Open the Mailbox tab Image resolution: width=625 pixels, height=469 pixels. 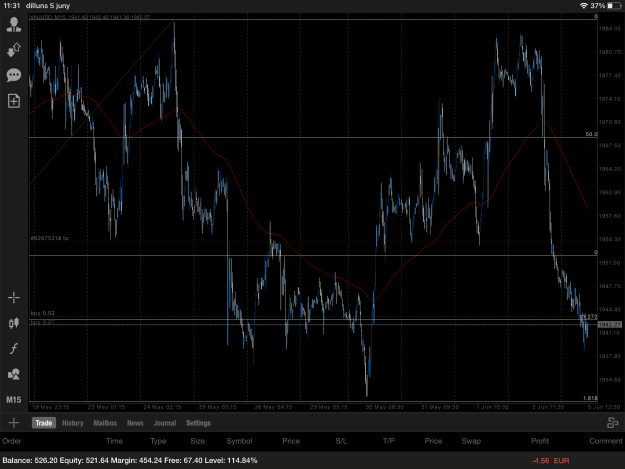coord(105,423)
